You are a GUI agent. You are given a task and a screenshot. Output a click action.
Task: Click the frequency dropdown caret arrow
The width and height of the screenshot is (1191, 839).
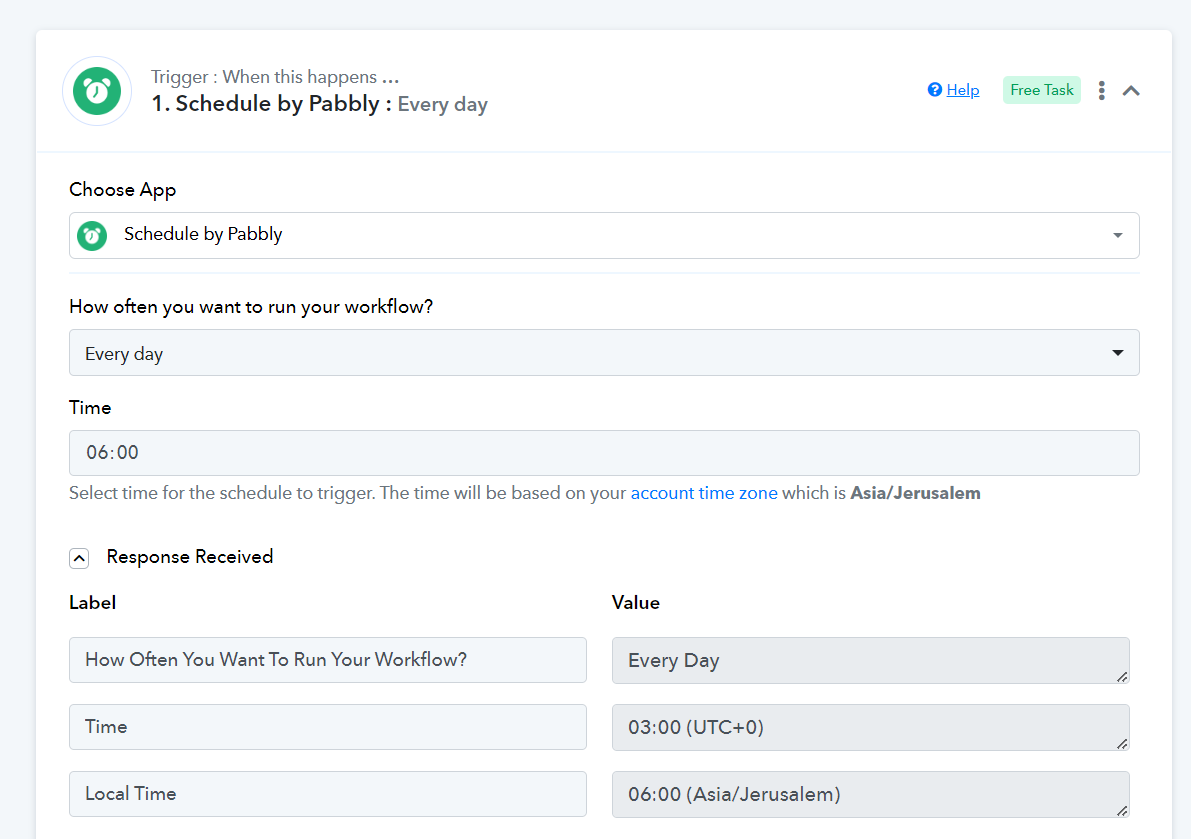click(x=1117, y=352)
